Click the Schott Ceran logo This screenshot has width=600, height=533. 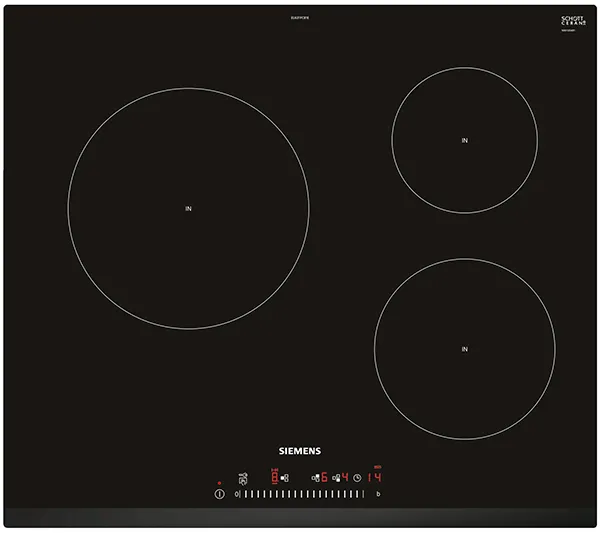coord(573,20)
